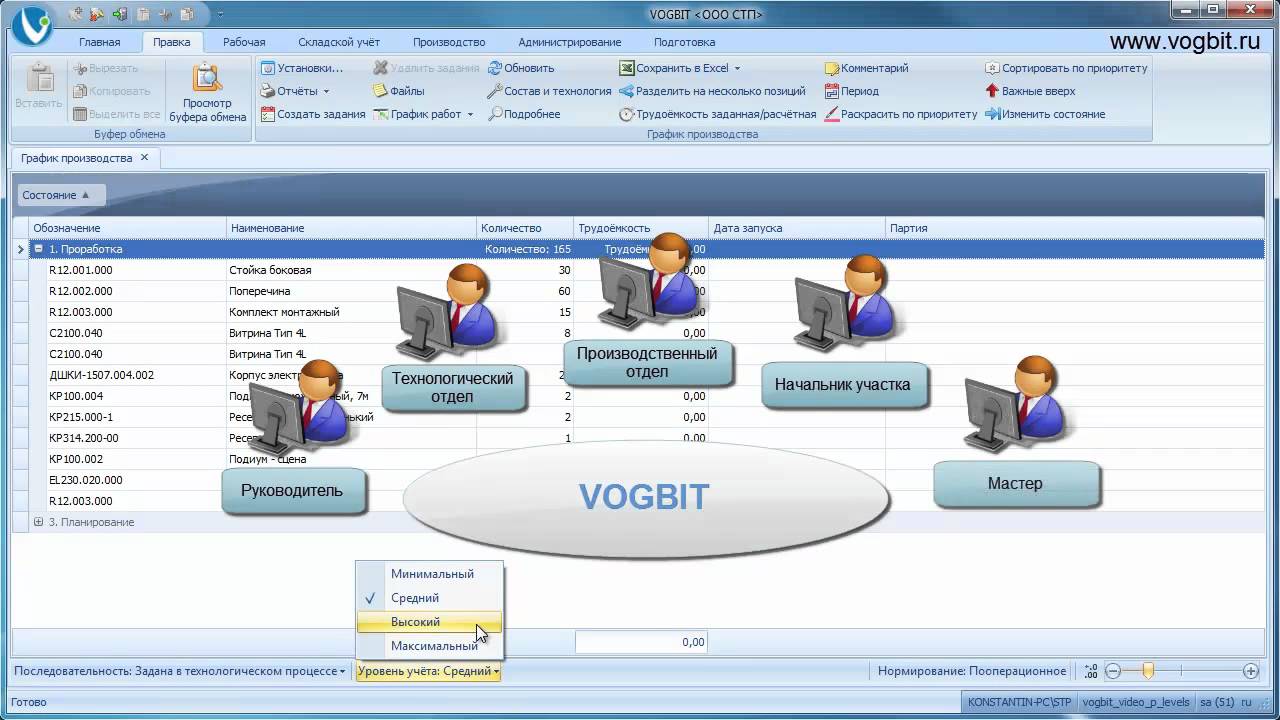Viewport: 1280px width, 720px height.
Task: Open Просмотр буфера обмена
Action: pyautogui.click(x=207, y=92)
